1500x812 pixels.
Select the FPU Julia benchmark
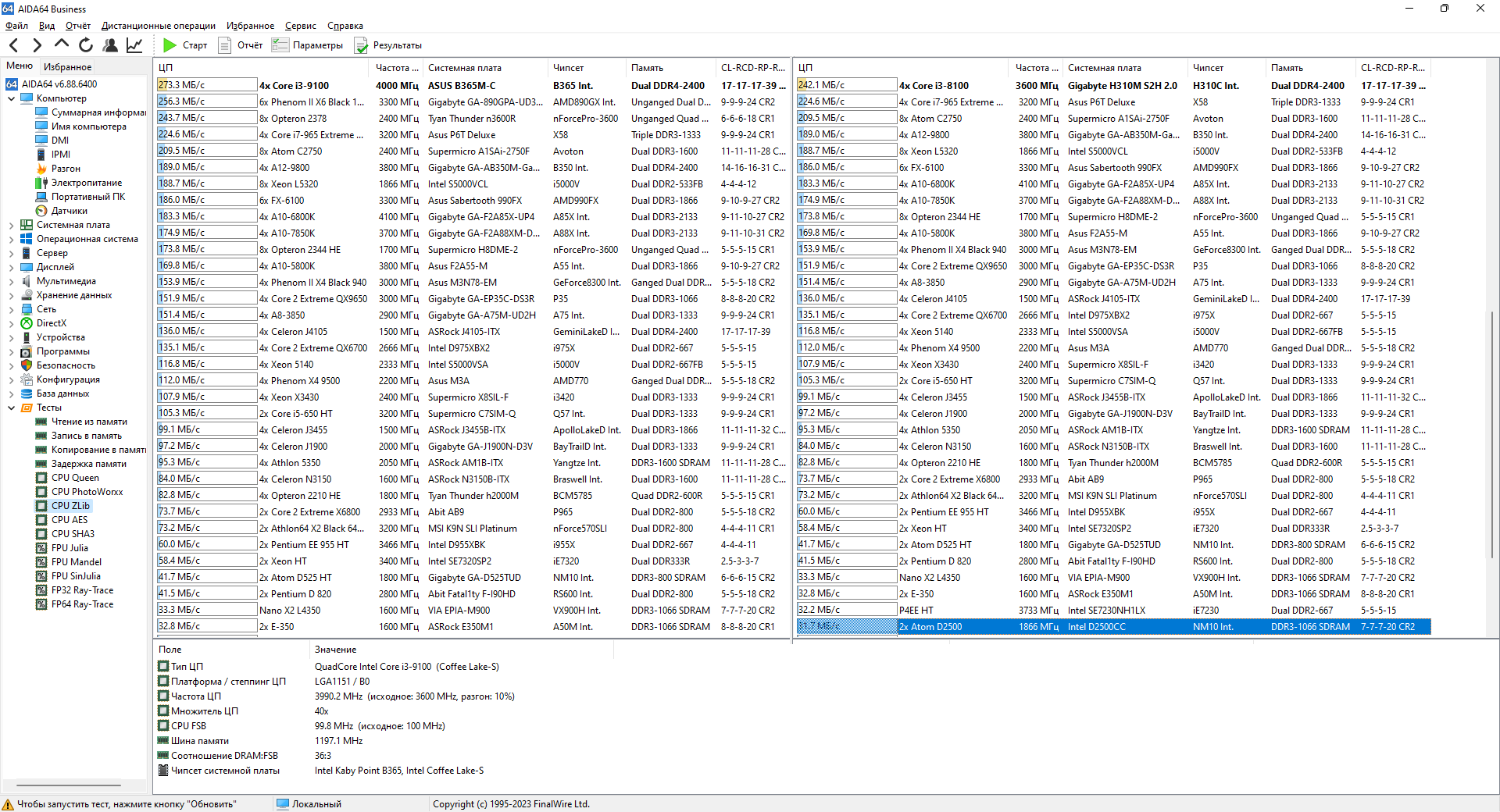click(x=62, y=548)
